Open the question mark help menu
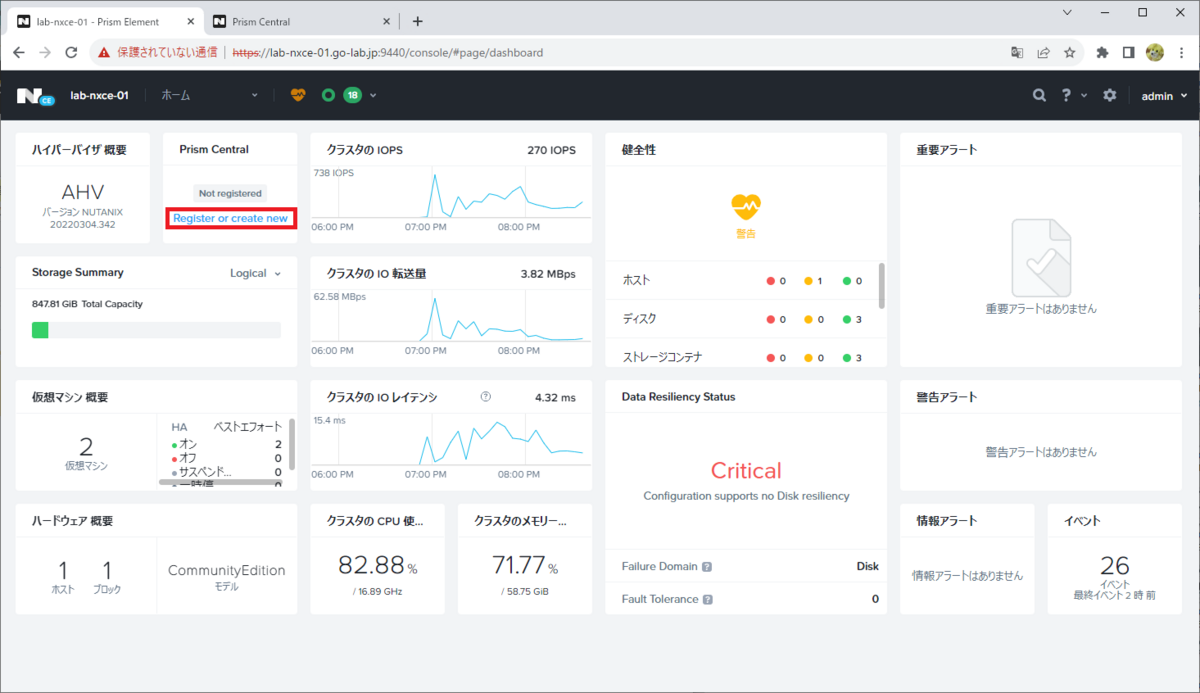 pyautogui.click(x=1067, y=95)
